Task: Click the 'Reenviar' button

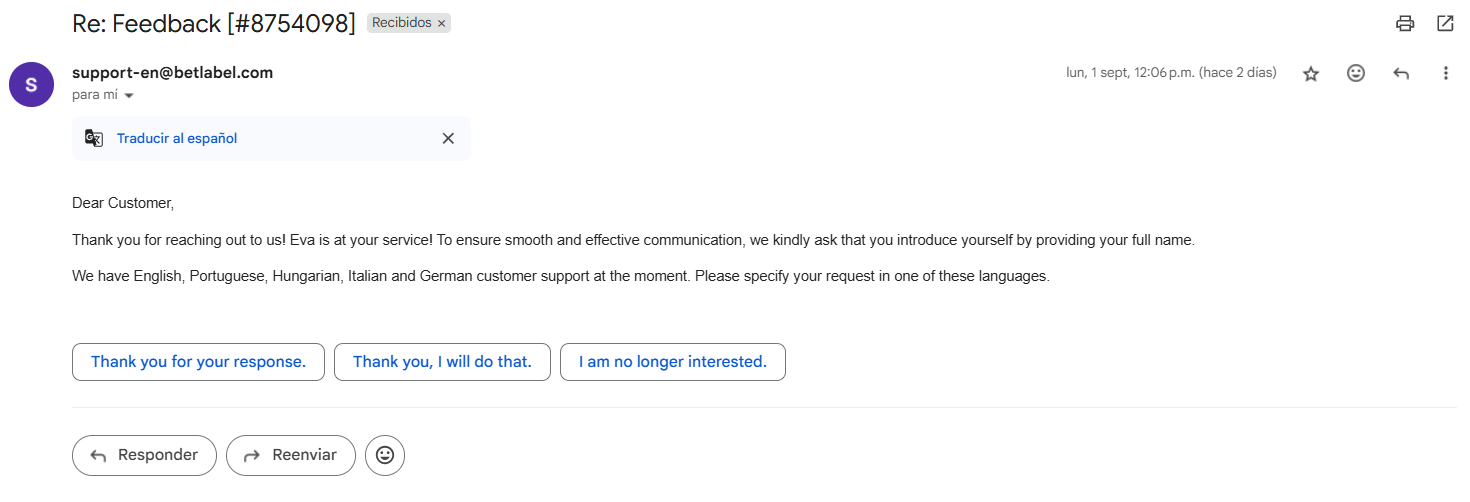Action: pyautogui.click(x=290, y=455)
